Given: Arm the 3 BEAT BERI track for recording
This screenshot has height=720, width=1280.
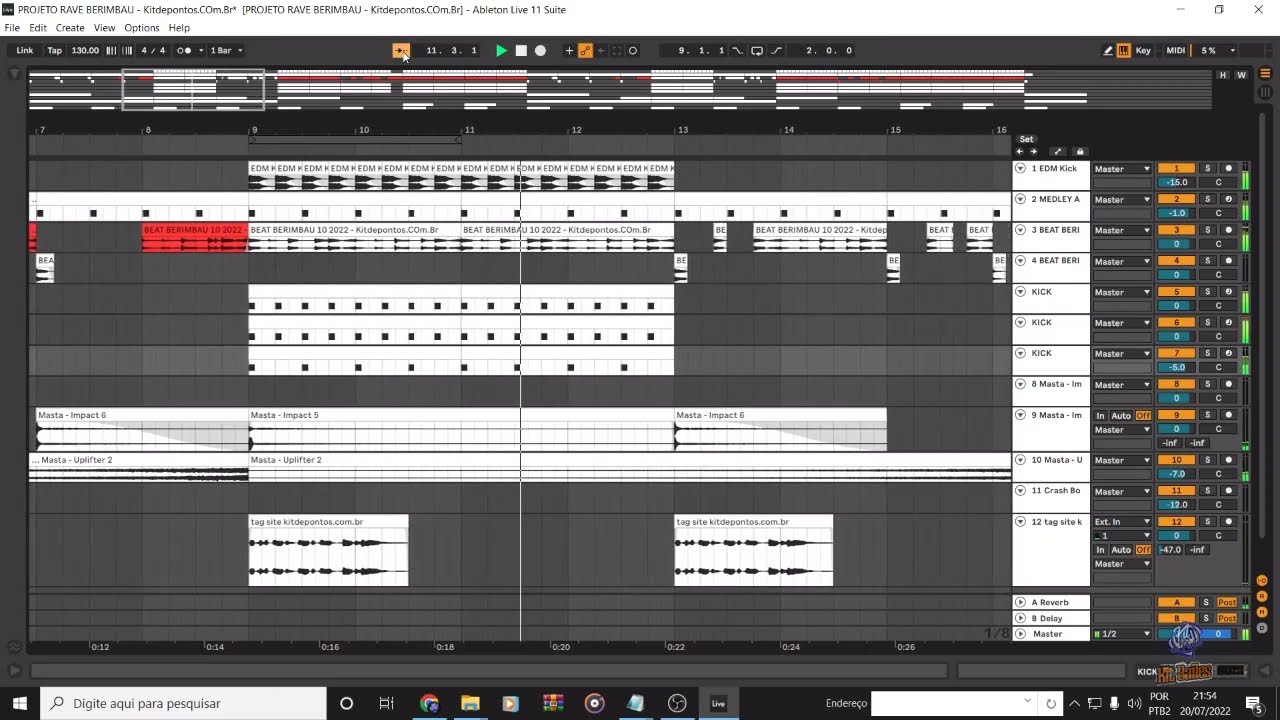Looking at the screenshot, I should [x=1229, y=230].
